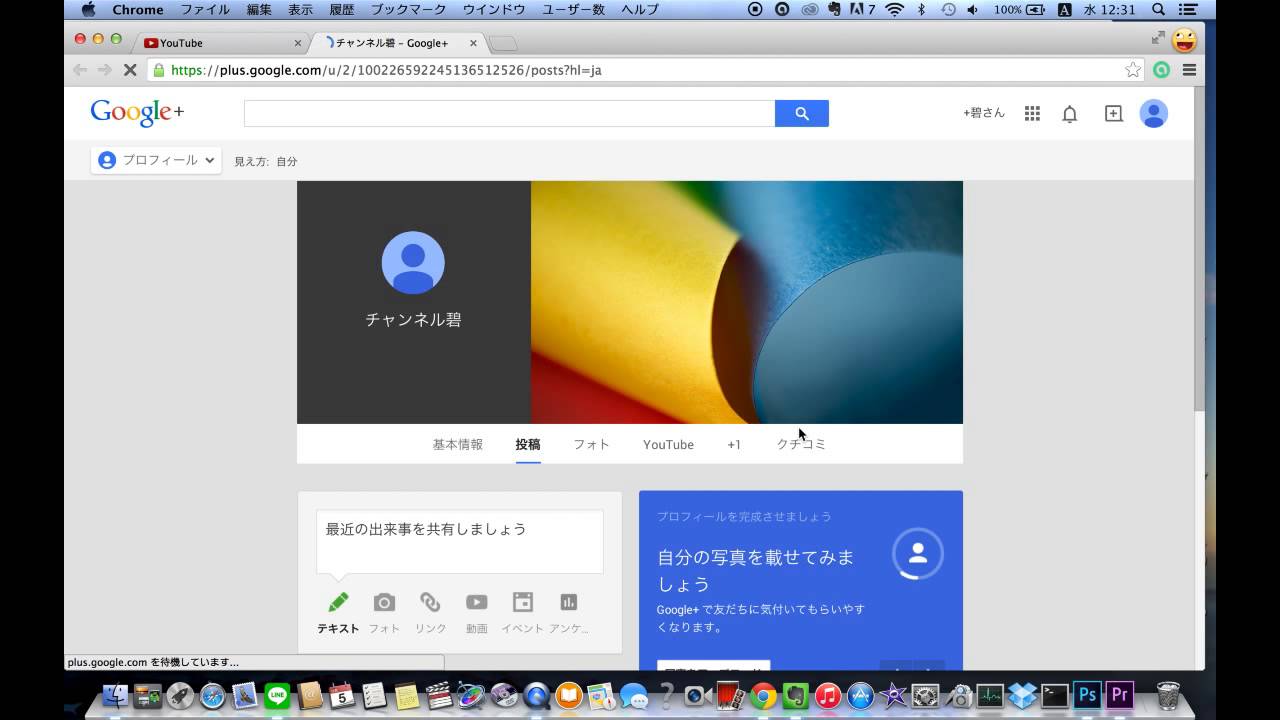Open the ウインドウ menu

494,9
